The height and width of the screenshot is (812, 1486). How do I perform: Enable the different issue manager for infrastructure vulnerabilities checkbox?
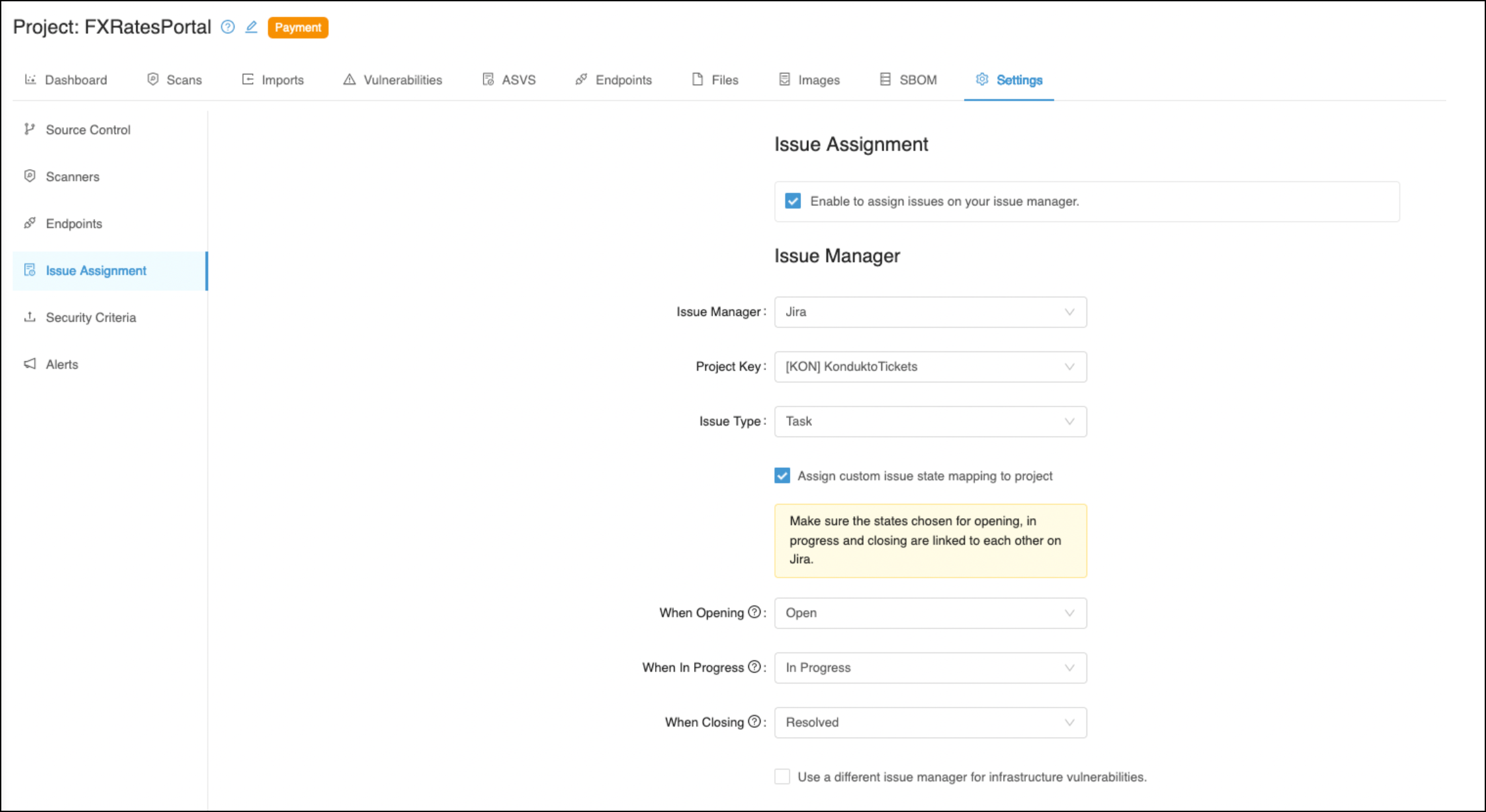pos(782,777)
